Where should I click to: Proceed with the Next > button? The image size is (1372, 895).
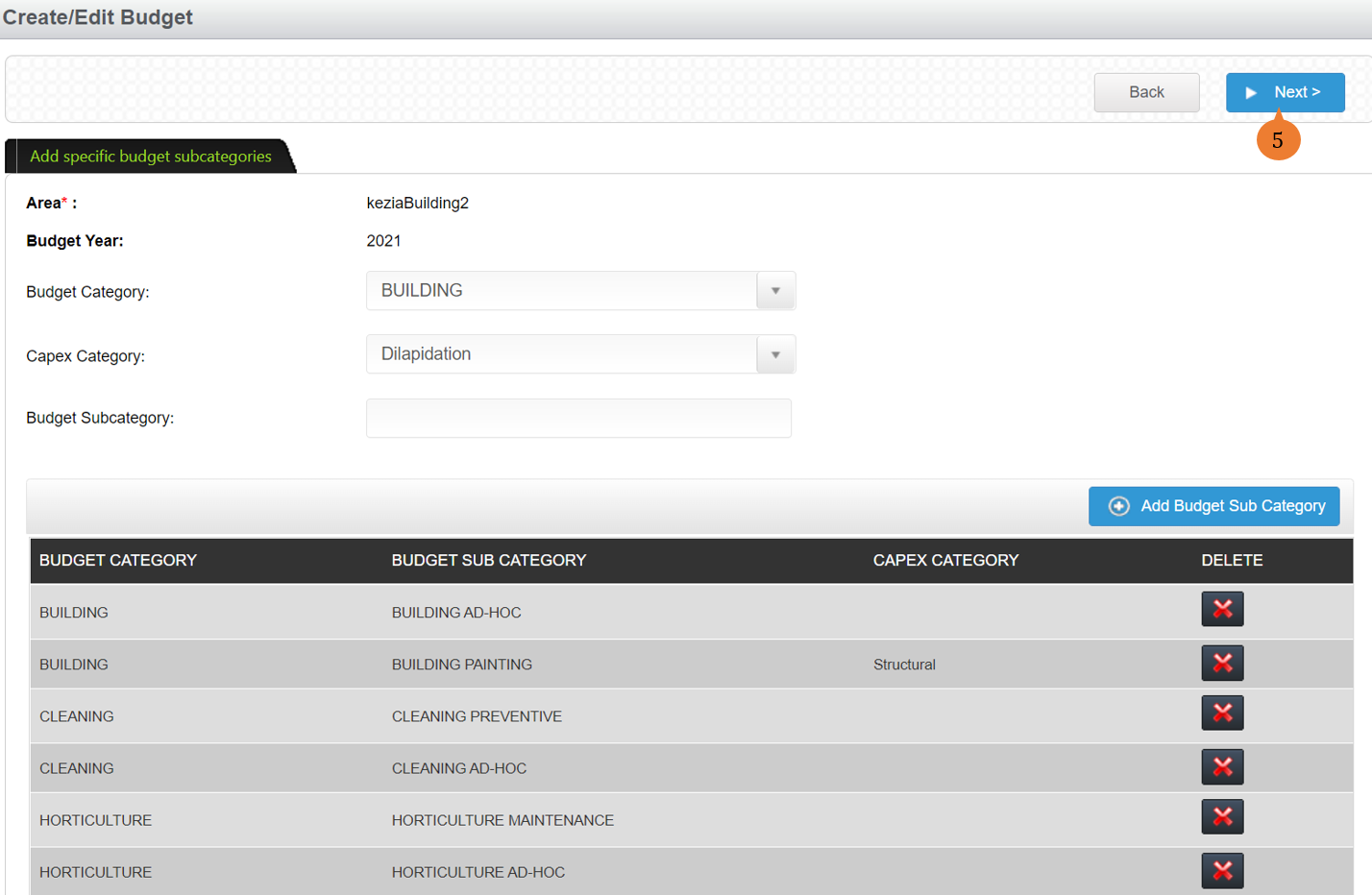(x=1285, y=92)
